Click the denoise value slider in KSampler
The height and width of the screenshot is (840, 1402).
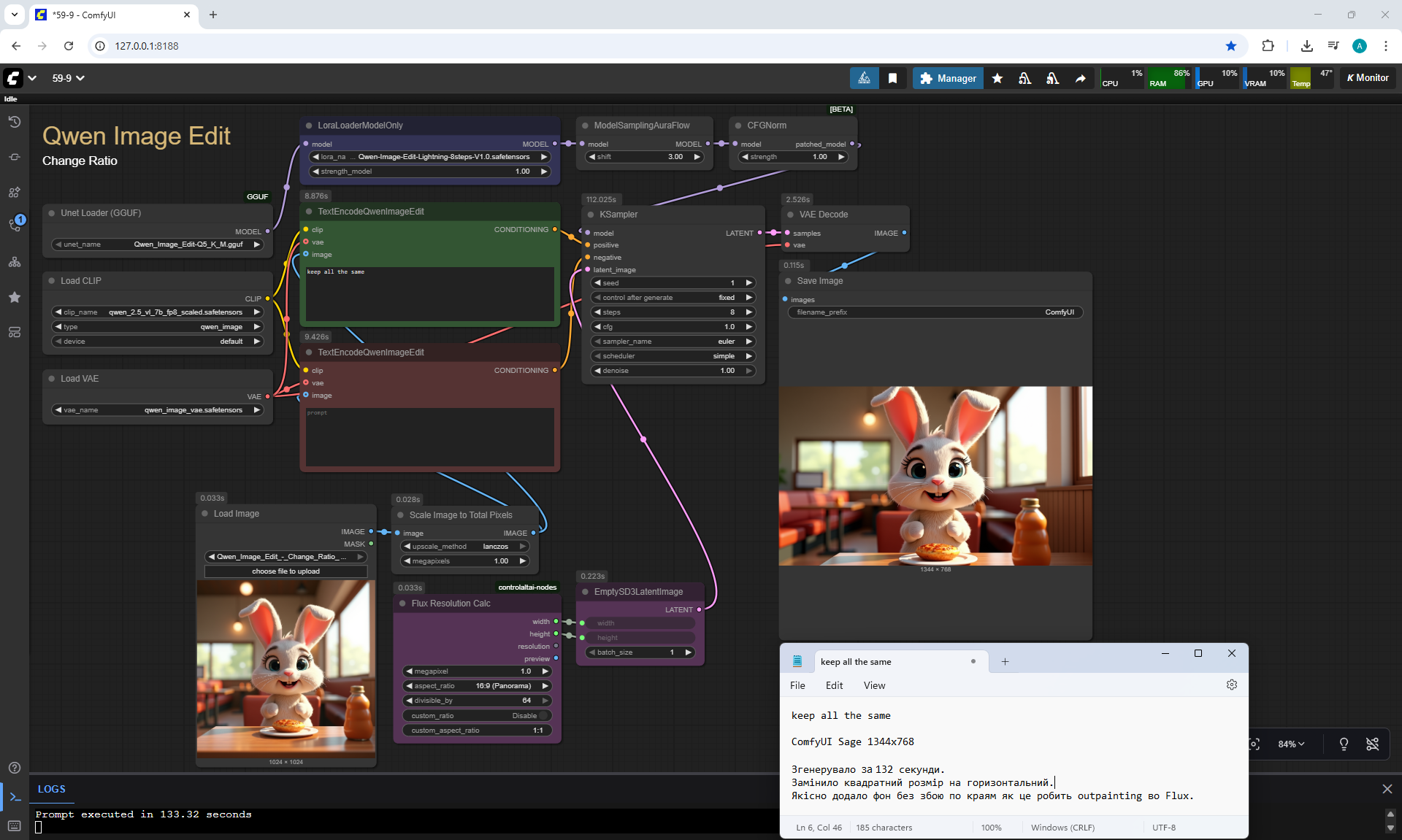(672, 371)
